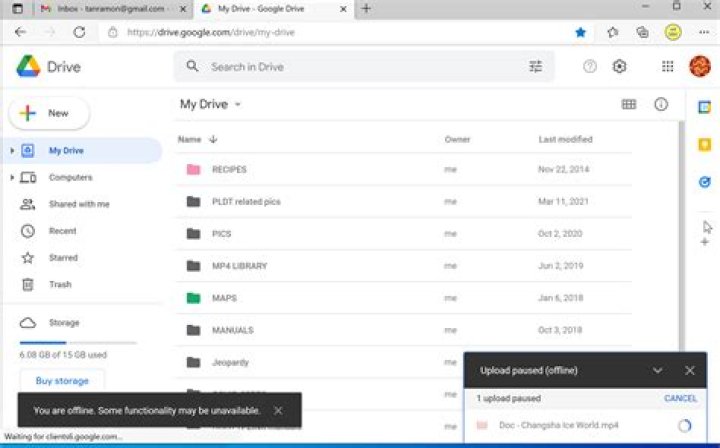Open the Google account avatar

click(x=700, y=67)
